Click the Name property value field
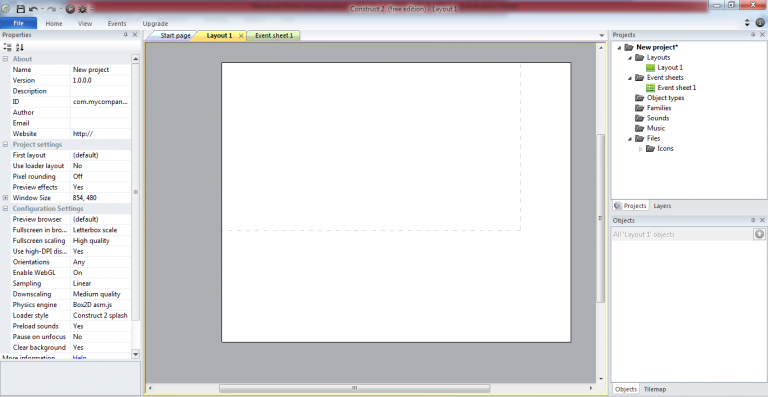 (100, 70)
